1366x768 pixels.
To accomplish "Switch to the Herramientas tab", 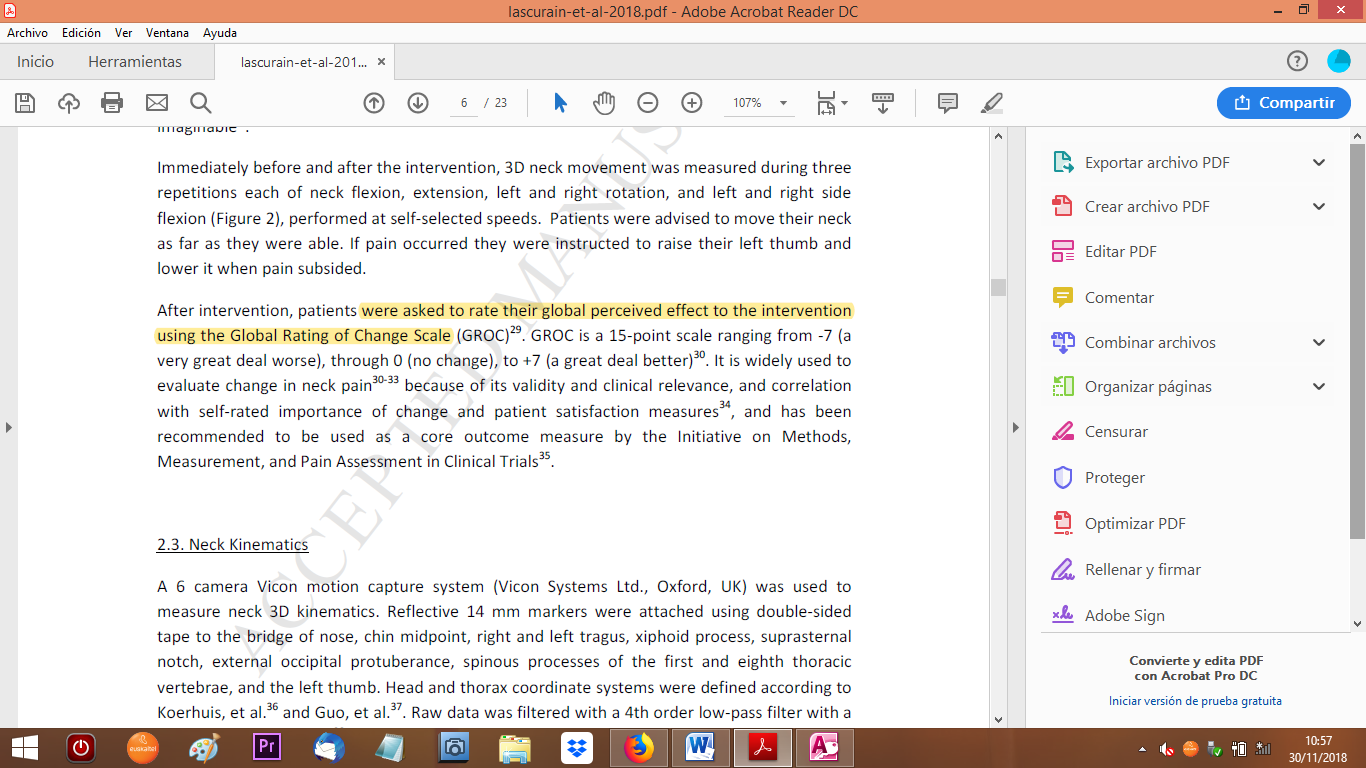I will pyautogui.click(x=135, y=62).
